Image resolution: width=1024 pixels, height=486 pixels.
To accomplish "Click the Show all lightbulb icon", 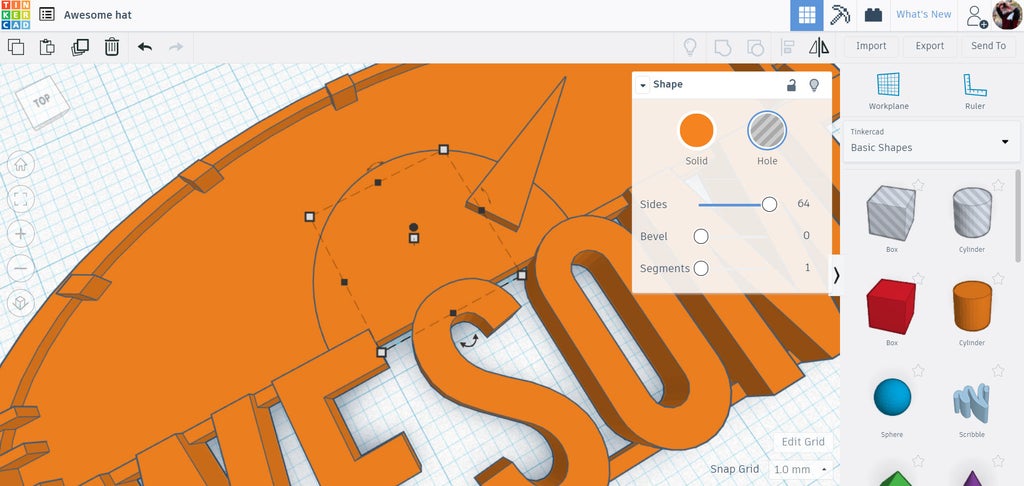I will (690, 46).
